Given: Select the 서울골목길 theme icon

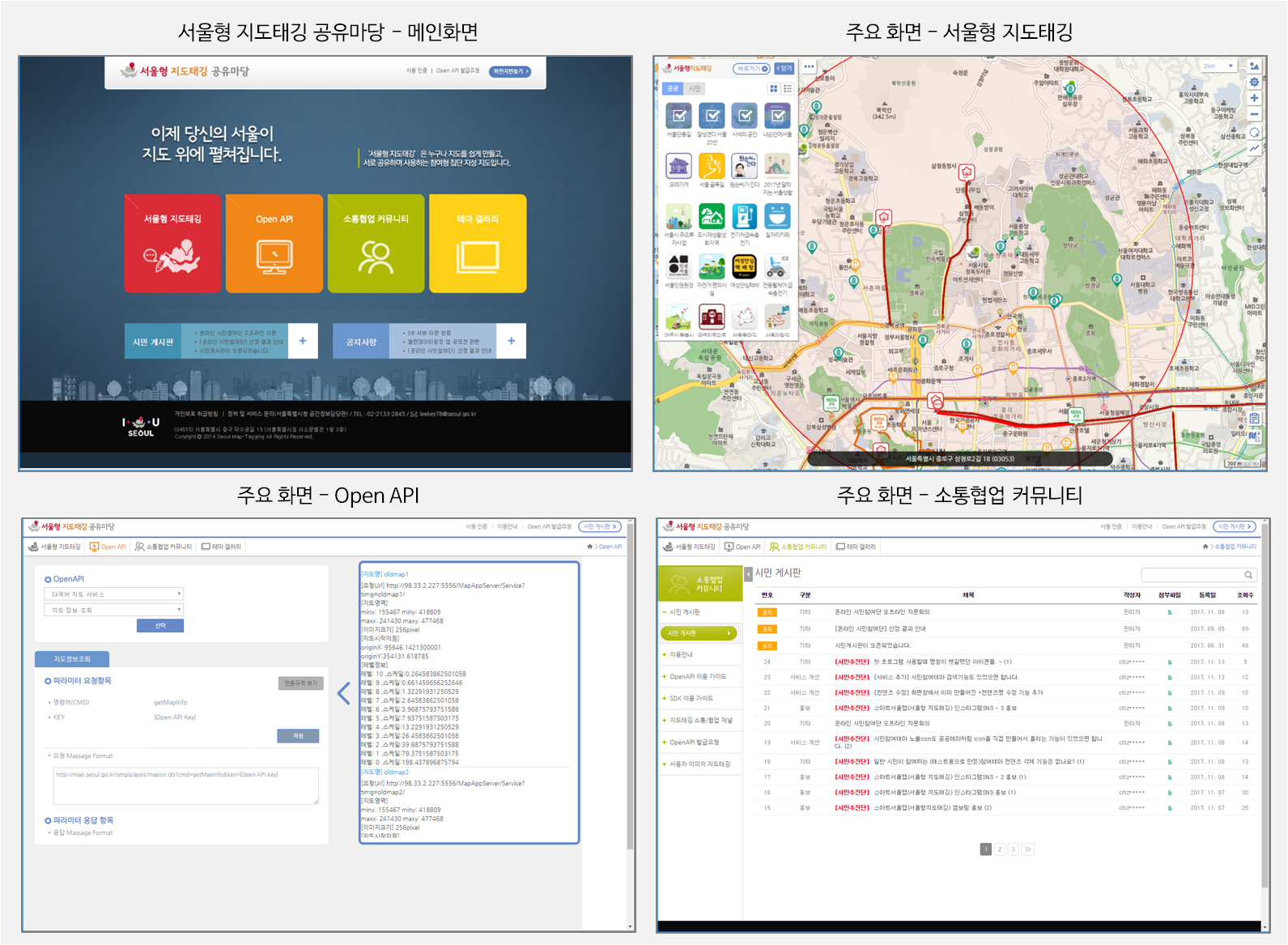Looking at the screenshot, I should 712,166.
